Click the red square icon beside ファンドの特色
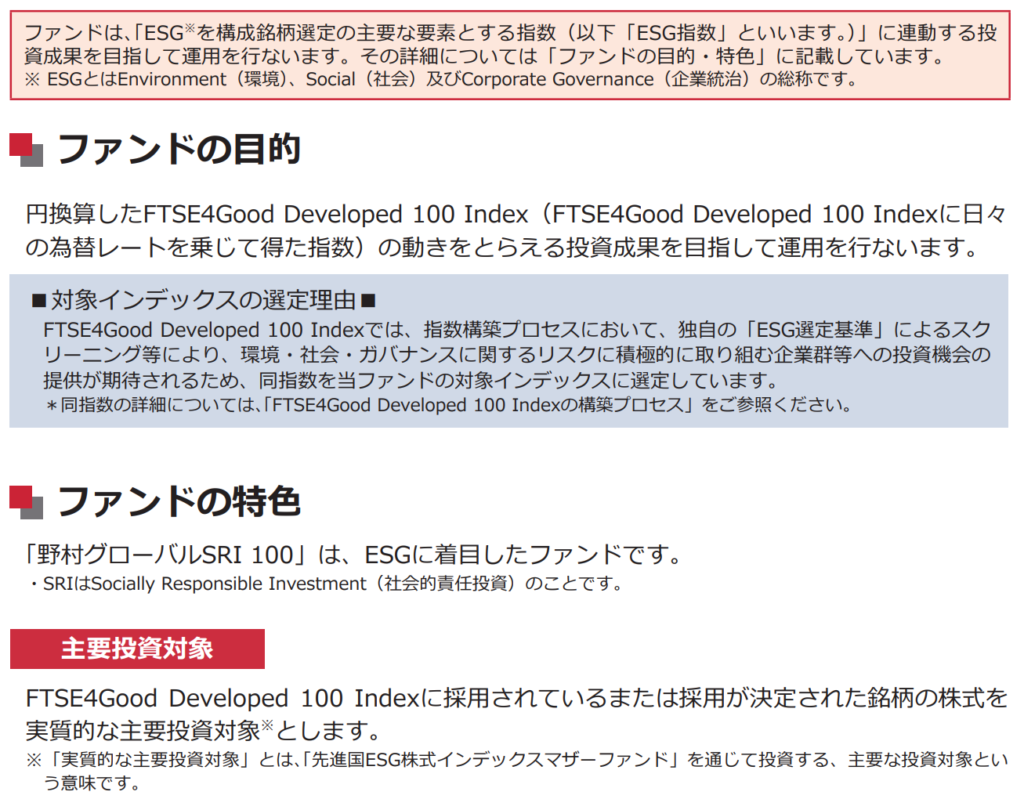This screenshot has height=799, width=1024. 23,497
